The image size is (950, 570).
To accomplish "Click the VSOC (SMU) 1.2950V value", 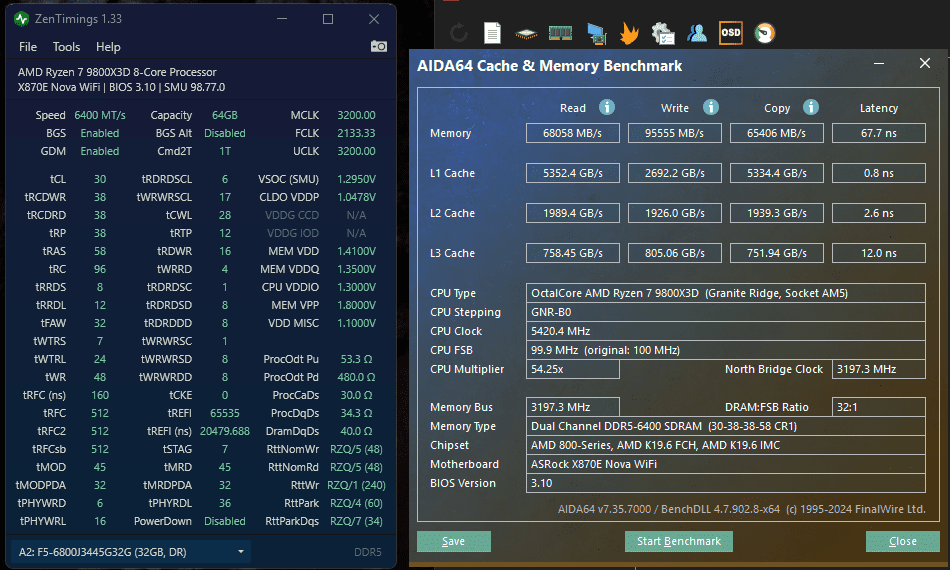I will tap(356, 179).
